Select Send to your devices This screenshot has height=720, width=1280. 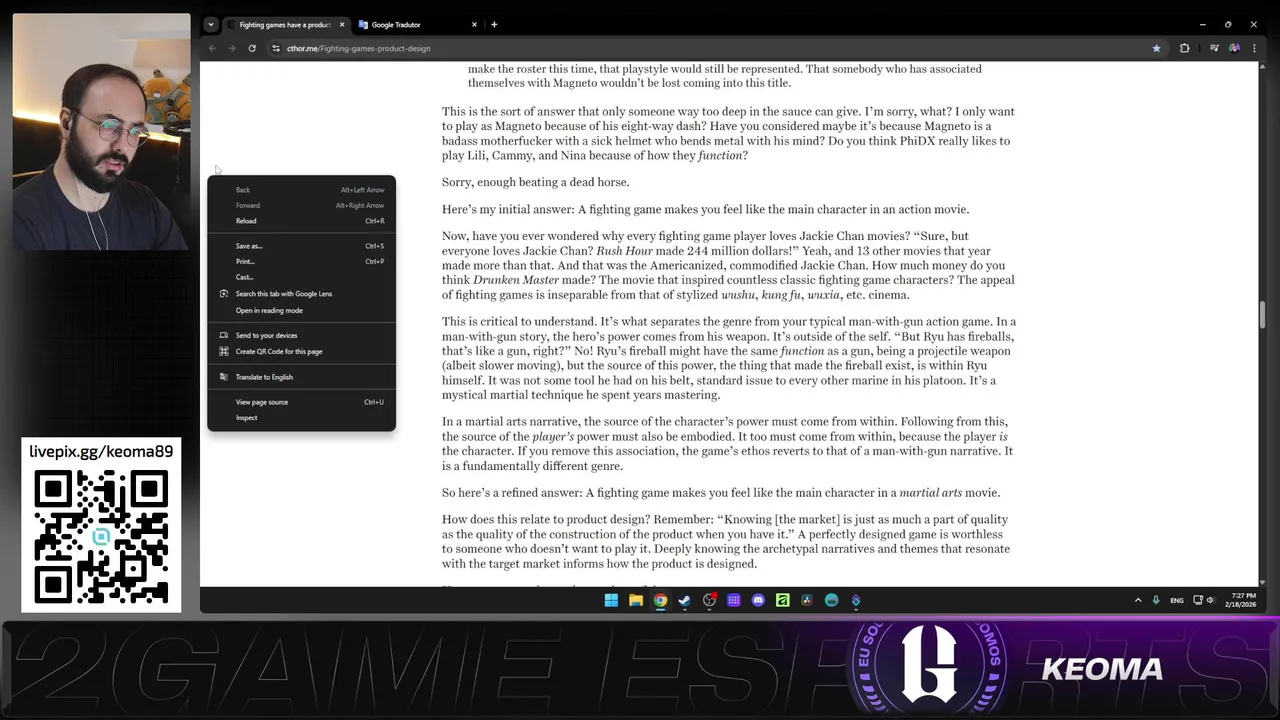click(x=301, y=335)
